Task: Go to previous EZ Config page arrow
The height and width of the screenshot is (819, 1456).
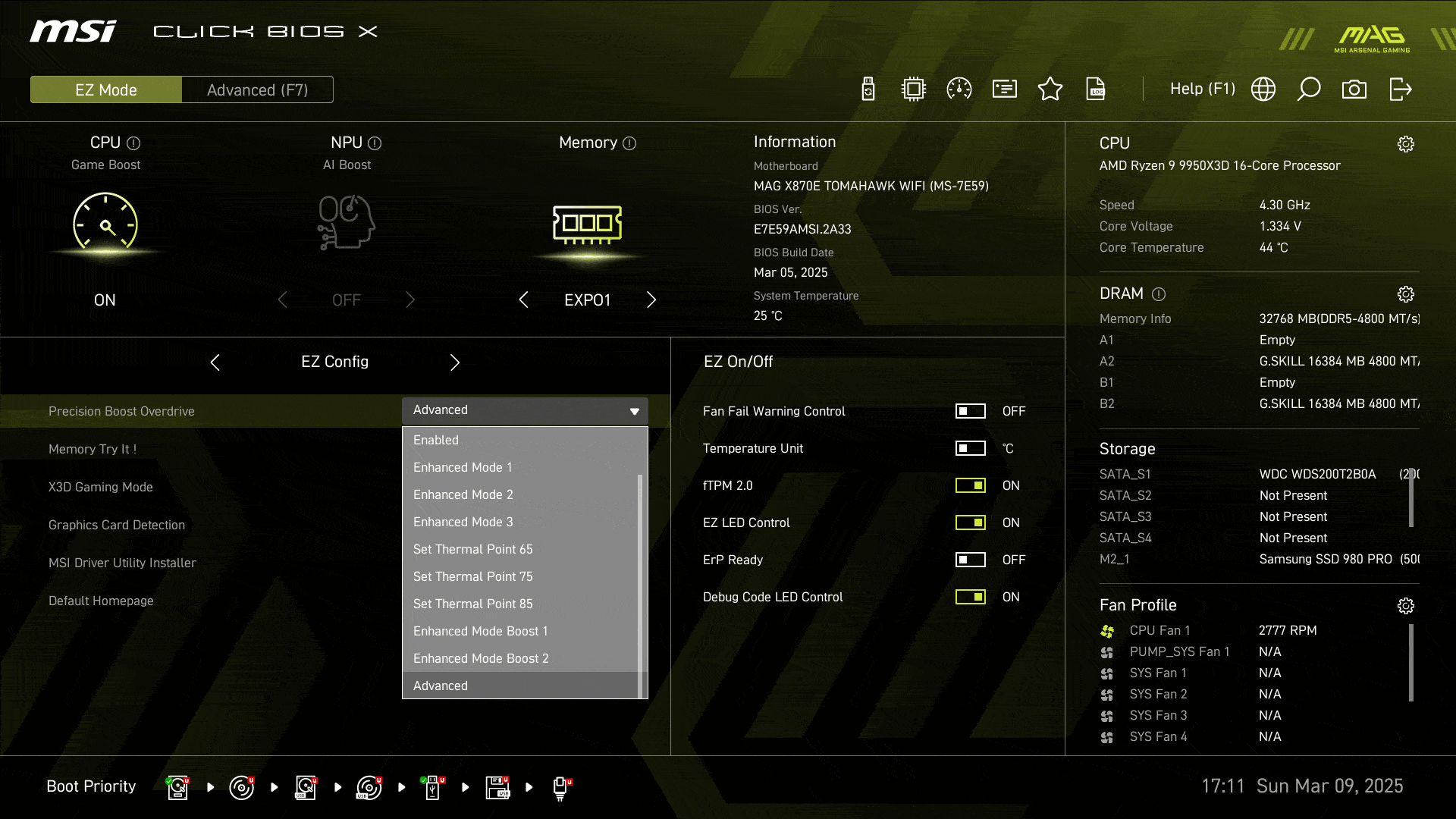Action: tap(215, 362)
